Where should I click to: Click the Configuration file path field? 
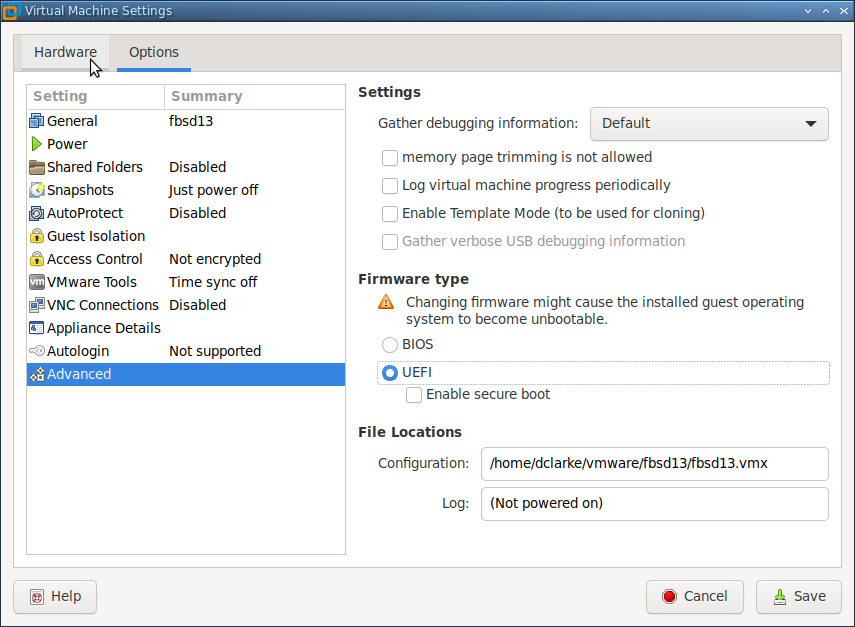(x=654, y=463)
